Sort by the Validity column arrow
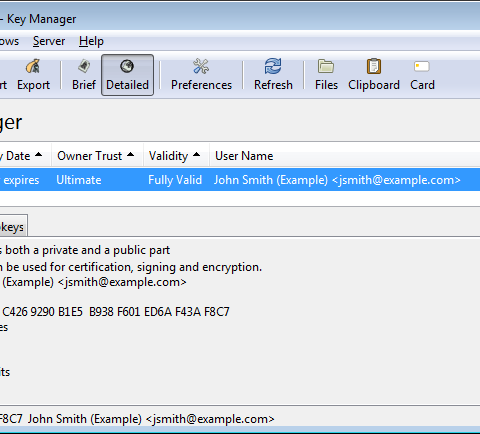The image size is (480, 434). tap(196, 154)
